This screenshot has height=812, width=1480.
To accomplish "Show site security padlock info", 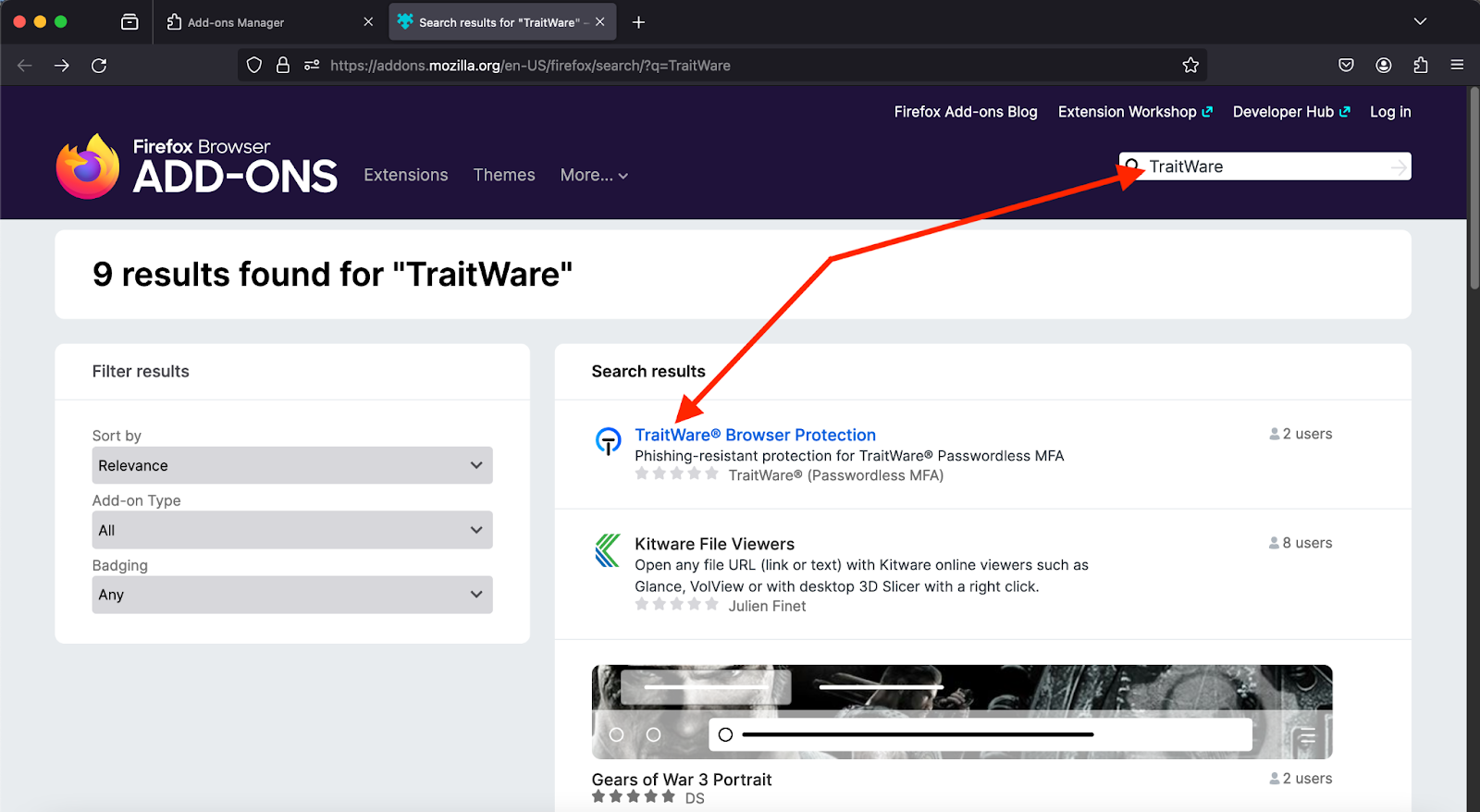I will coord(283,66).
